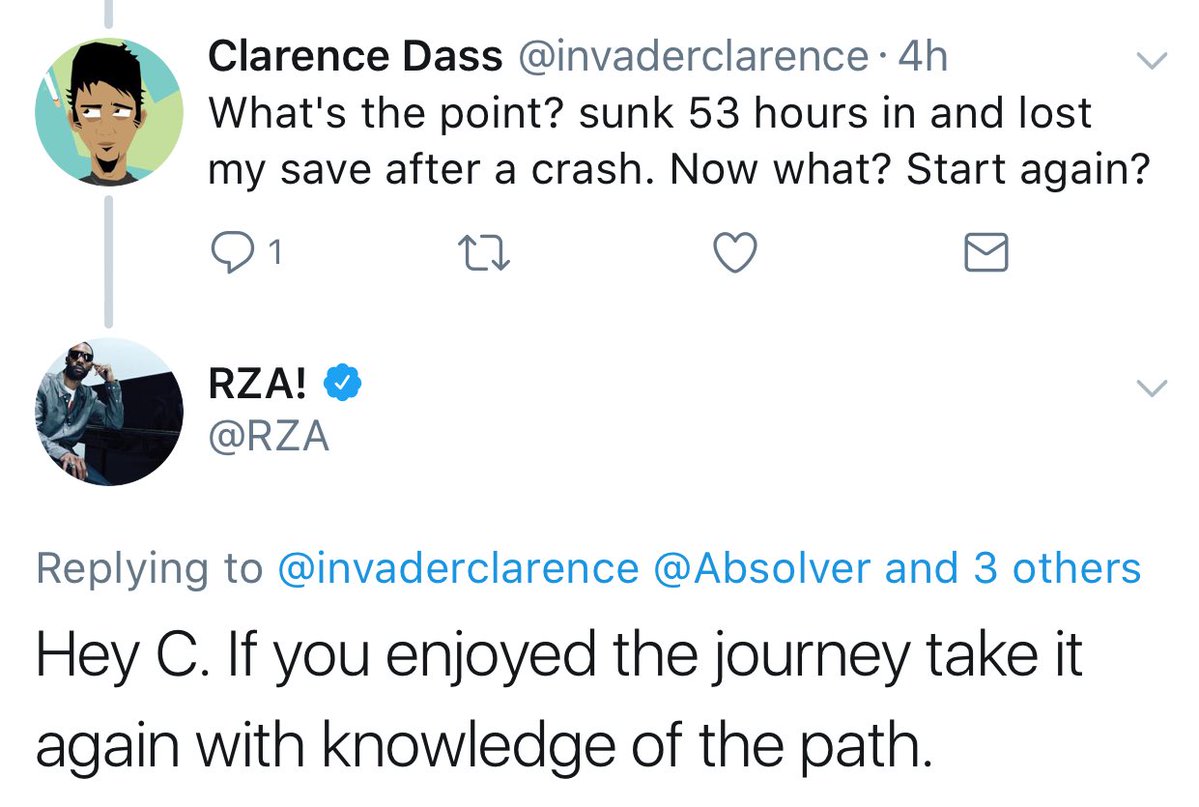Open the 4h timestamp of Clarence's tweet
Screen dimensions: 1199x807
(922, 58)
